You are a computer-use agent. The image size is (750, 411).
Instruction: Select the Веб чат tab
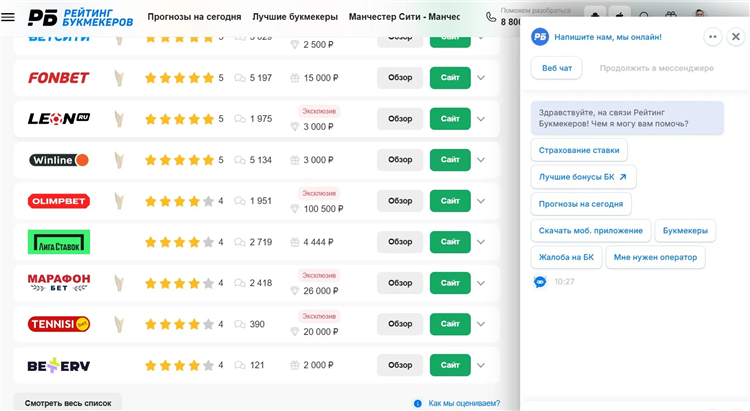pyautogui.click(x=557, y=68)
